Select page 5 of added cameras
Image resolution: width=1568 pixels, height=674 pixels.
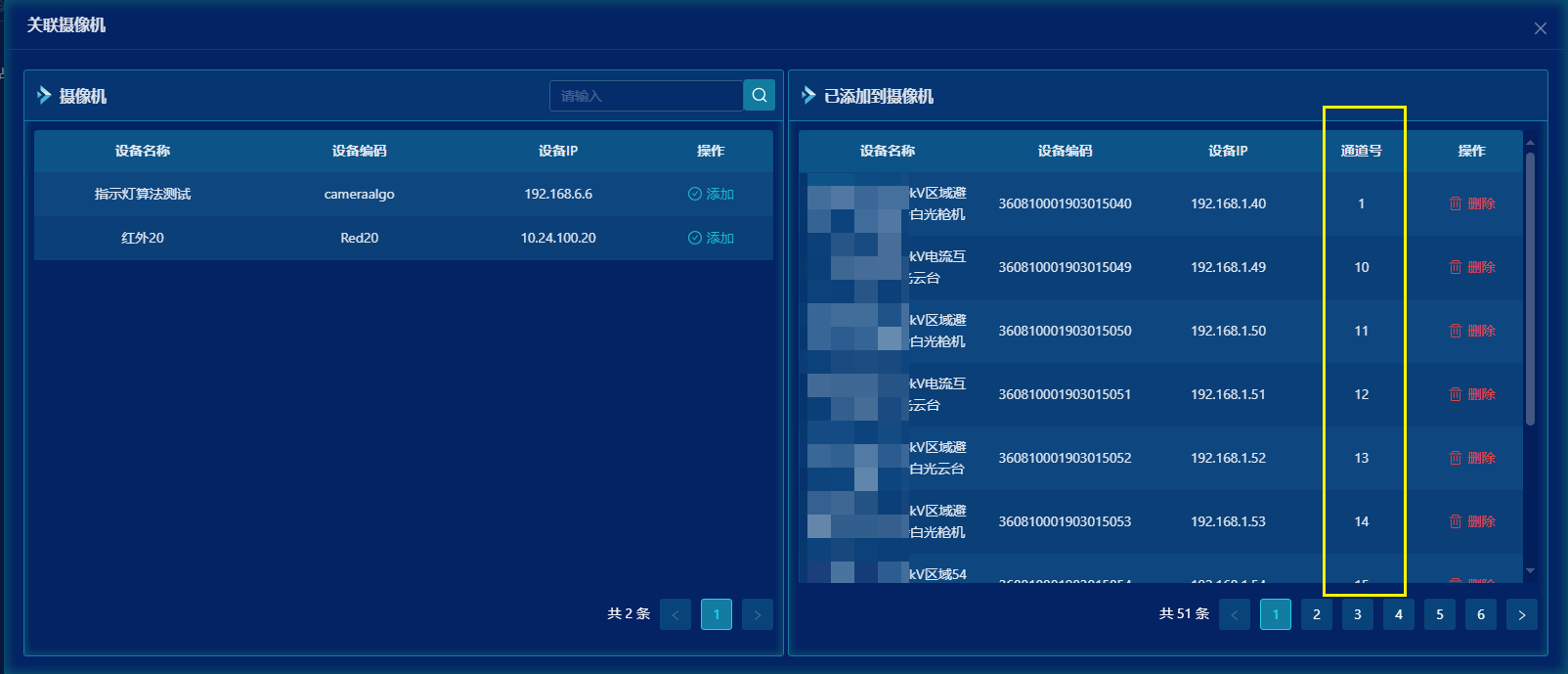[1440, 614]
